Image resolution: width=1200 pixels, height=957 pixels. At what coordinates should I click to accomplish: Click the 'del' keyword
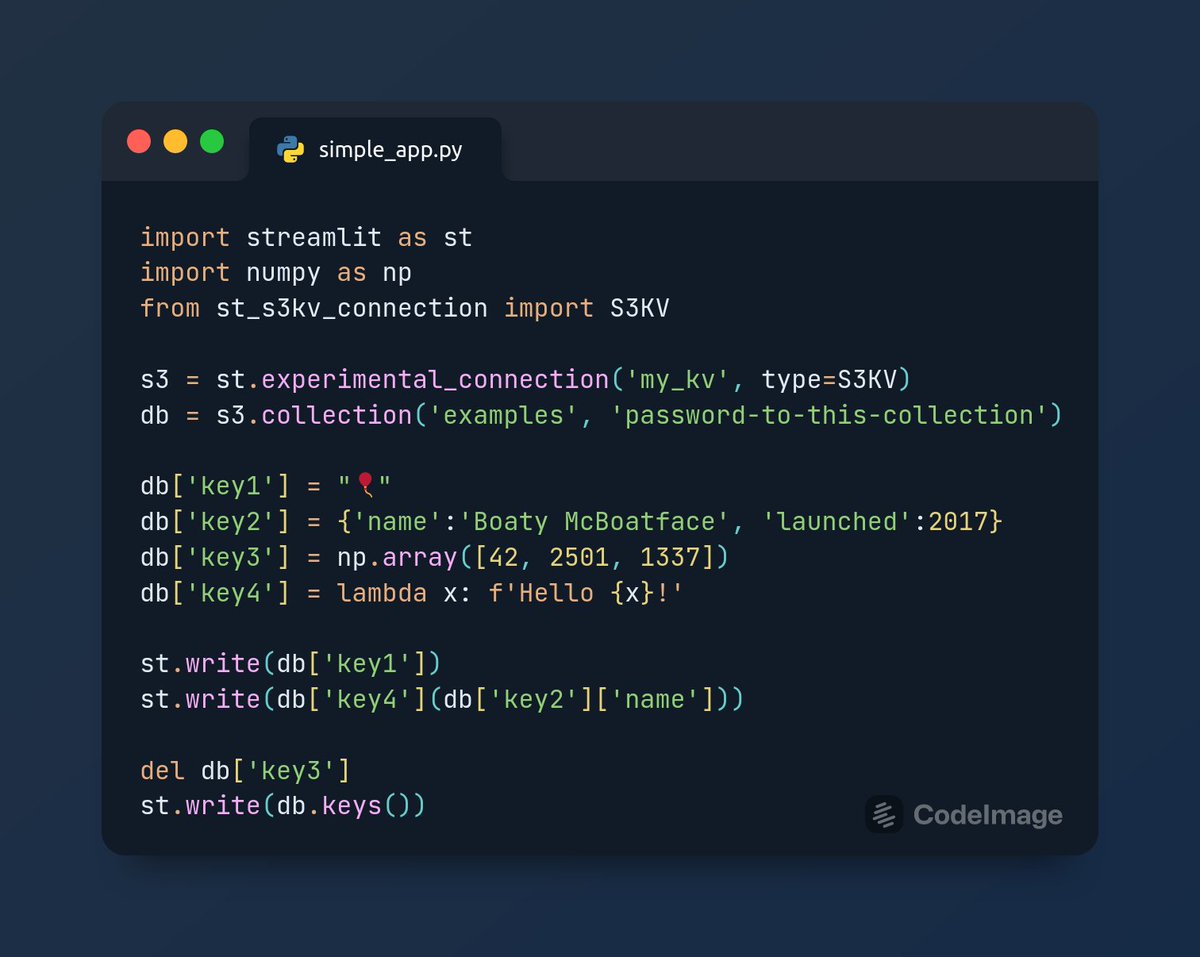point(163,771)
